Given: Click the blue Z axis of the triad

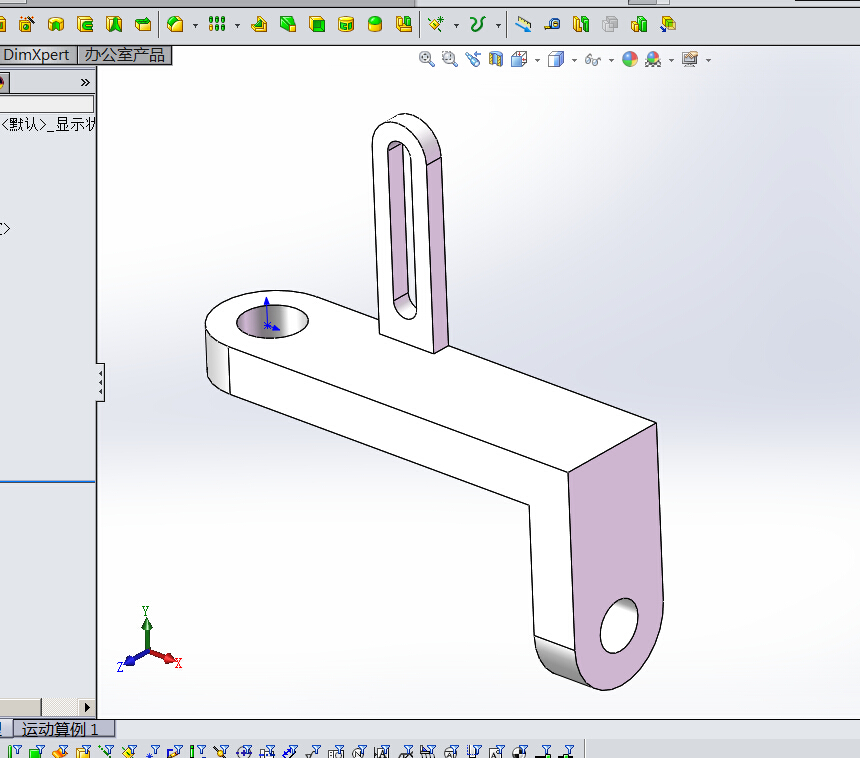Looking at the screenshot, I should 129,660.
